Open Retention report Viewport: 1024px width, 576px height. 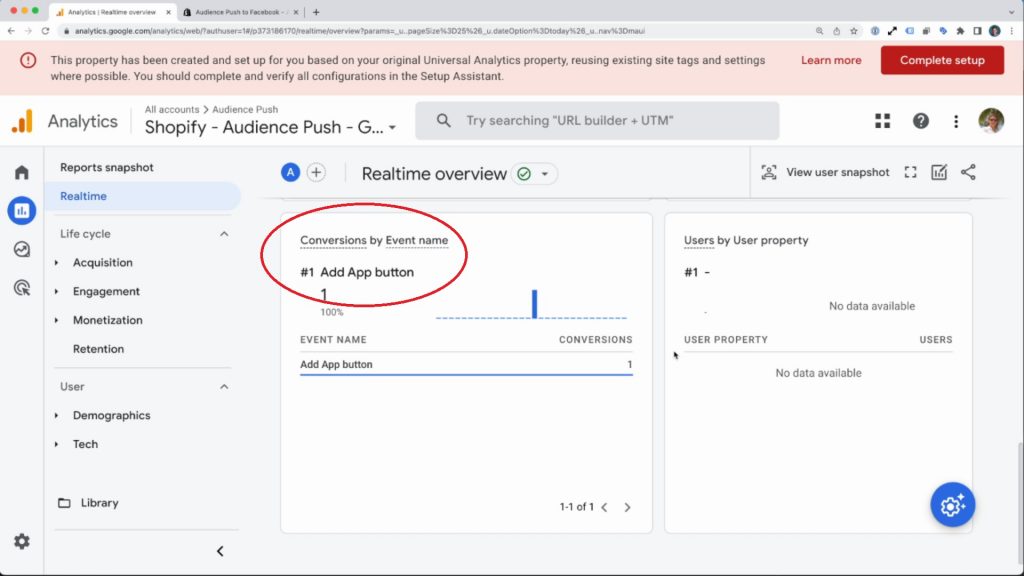click(x=98, y=349)
